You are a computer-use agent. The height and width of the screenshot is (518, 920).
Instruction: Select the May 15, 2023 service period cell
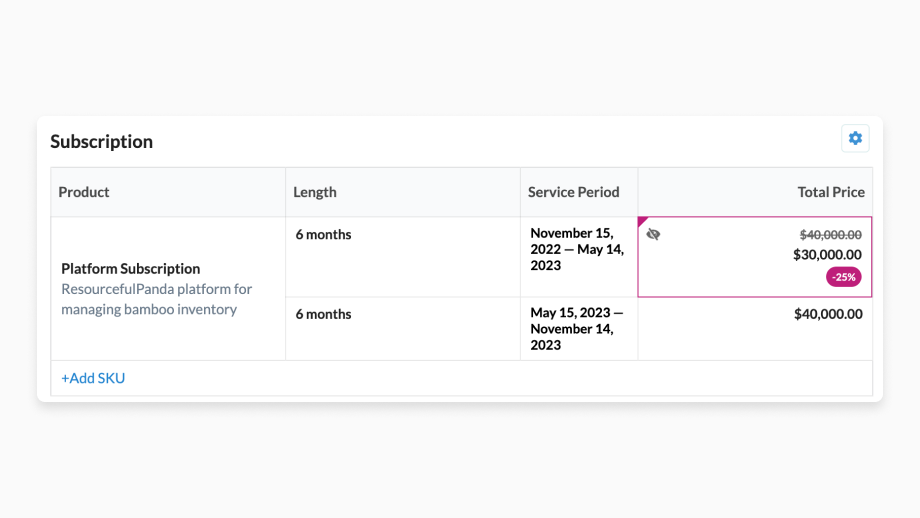tap(577, 328)
